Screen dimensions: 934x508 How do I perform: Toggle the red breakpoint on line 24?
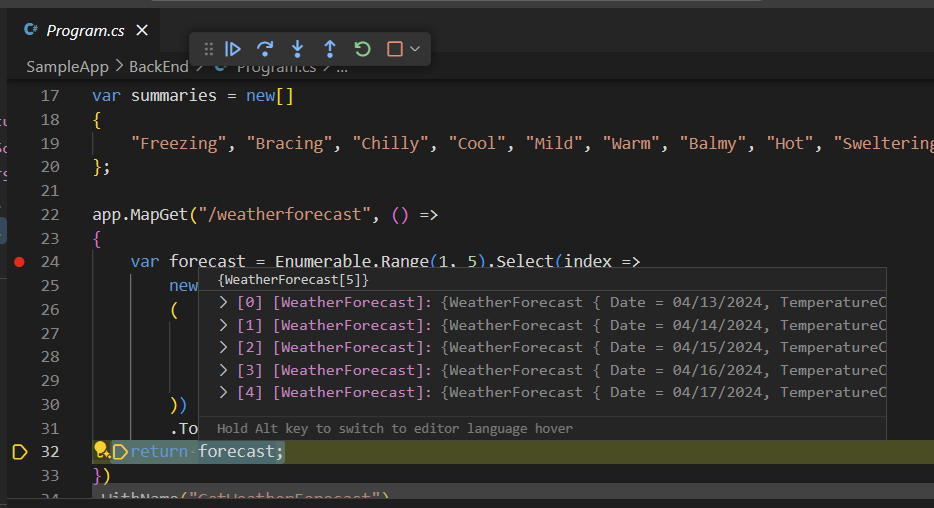tap(19, 262)
